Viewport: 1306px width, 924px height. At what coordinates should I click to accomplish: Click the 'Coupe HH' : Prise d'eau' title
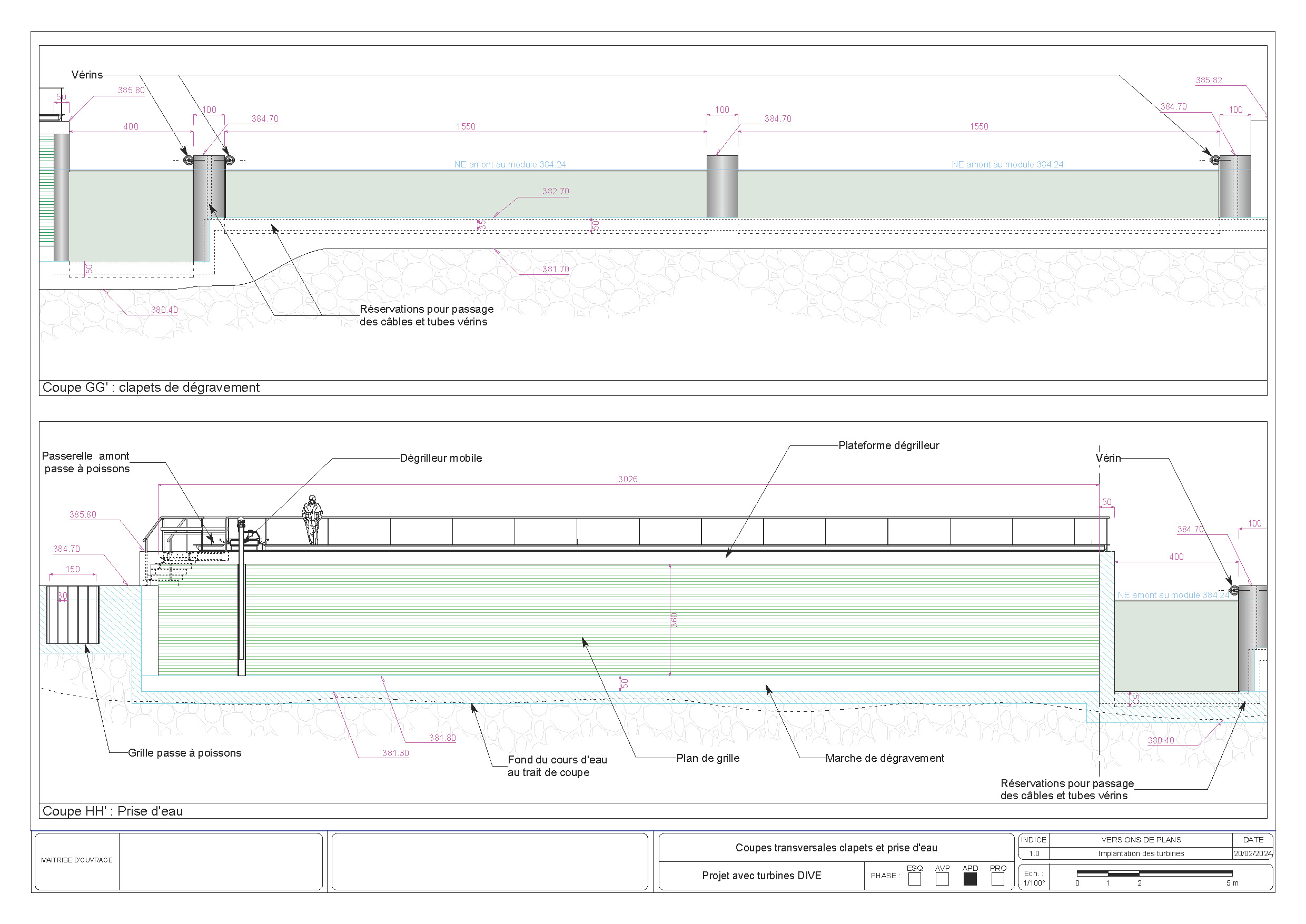coord(113,811)
